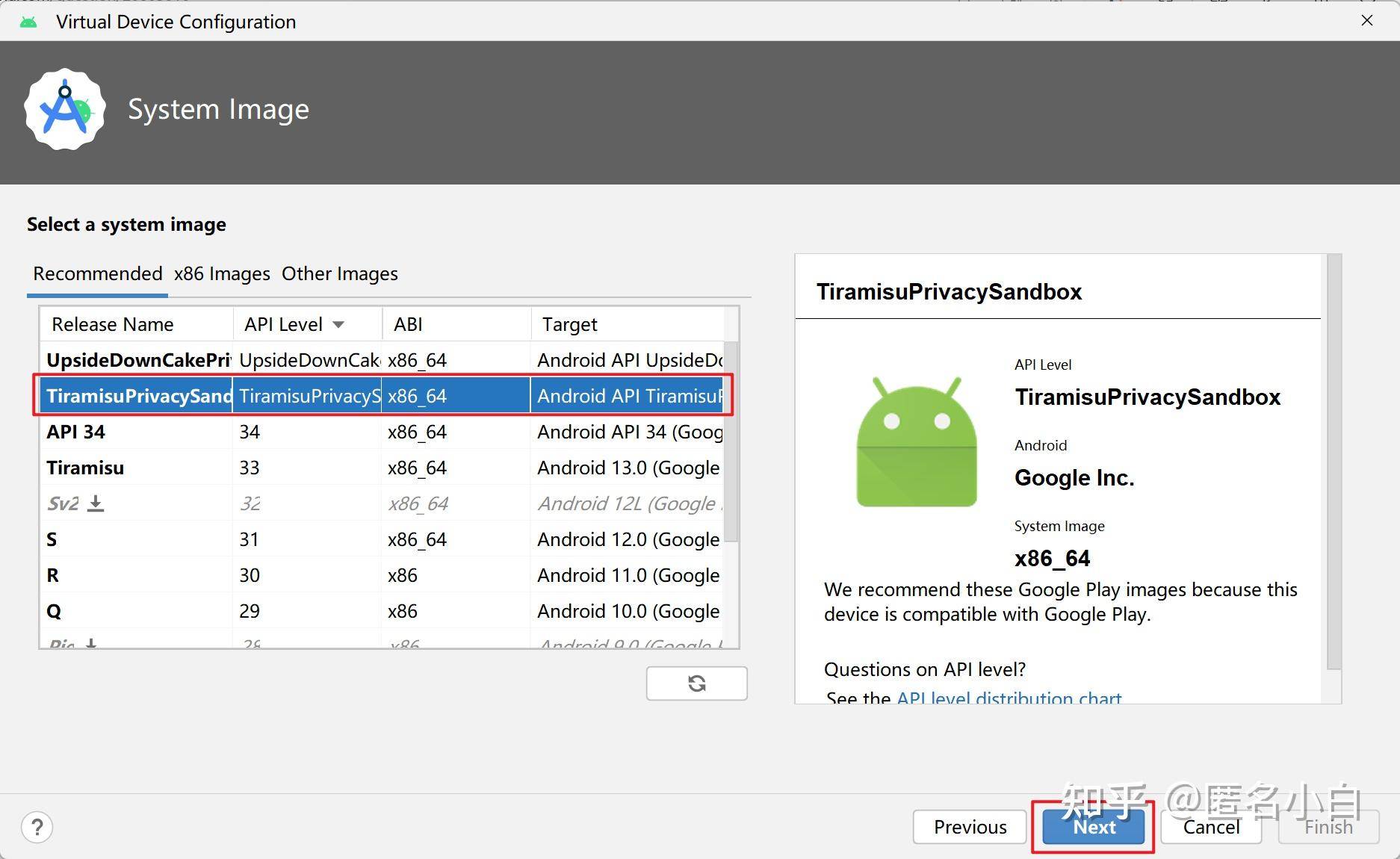The image size is (1400, 859).
Task: Click the ABI column header
Action: point(456,324)
